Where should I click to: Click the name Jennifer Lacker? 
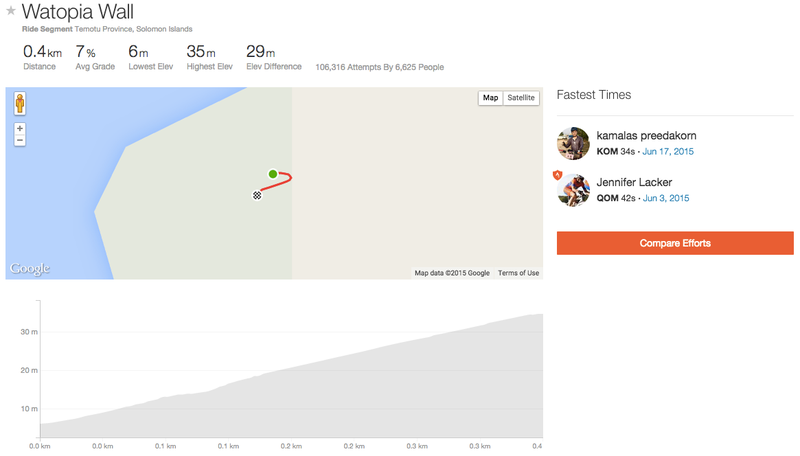[634, 182]
